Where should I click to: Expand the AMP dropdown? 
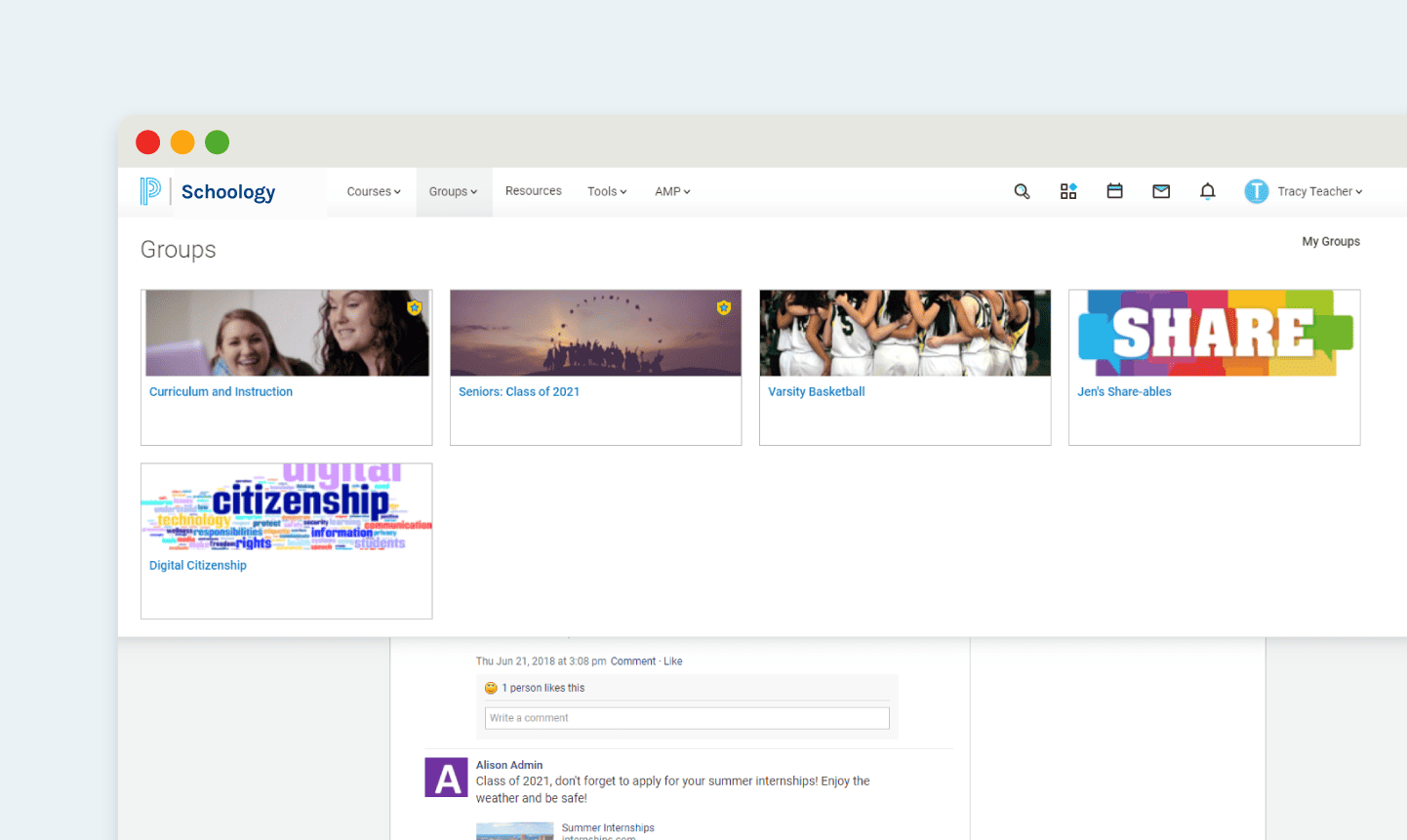671,191
